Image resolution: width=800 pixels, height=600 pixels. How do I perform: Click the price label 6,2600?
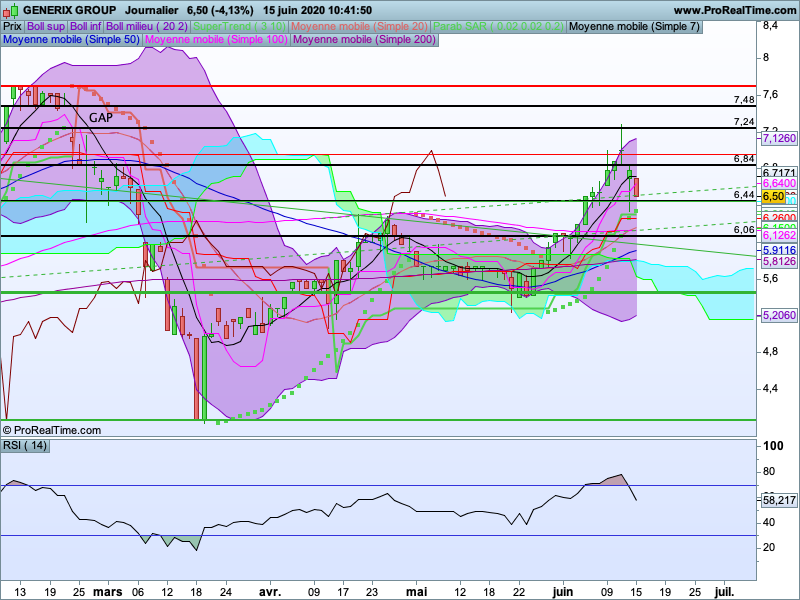point(779,218)
